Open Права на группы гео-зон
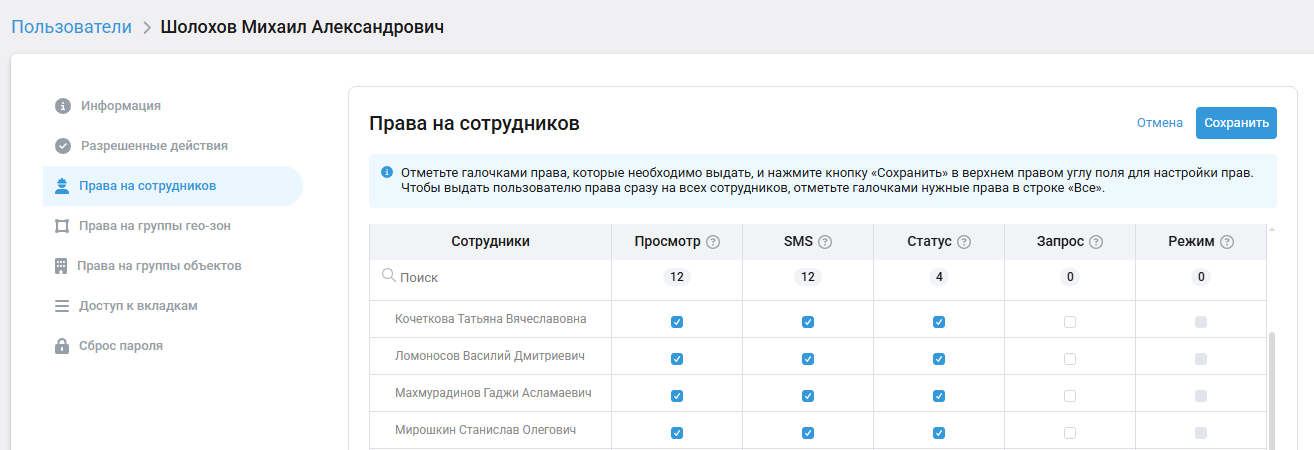The image size is (1314, 450). tap(155, 226)
